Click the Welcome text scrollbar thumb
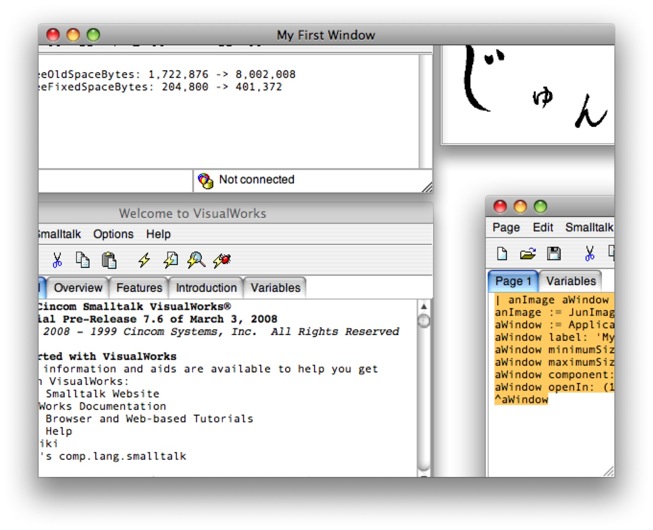This screenshot has width=653, height=530. [x=424, y=321]
